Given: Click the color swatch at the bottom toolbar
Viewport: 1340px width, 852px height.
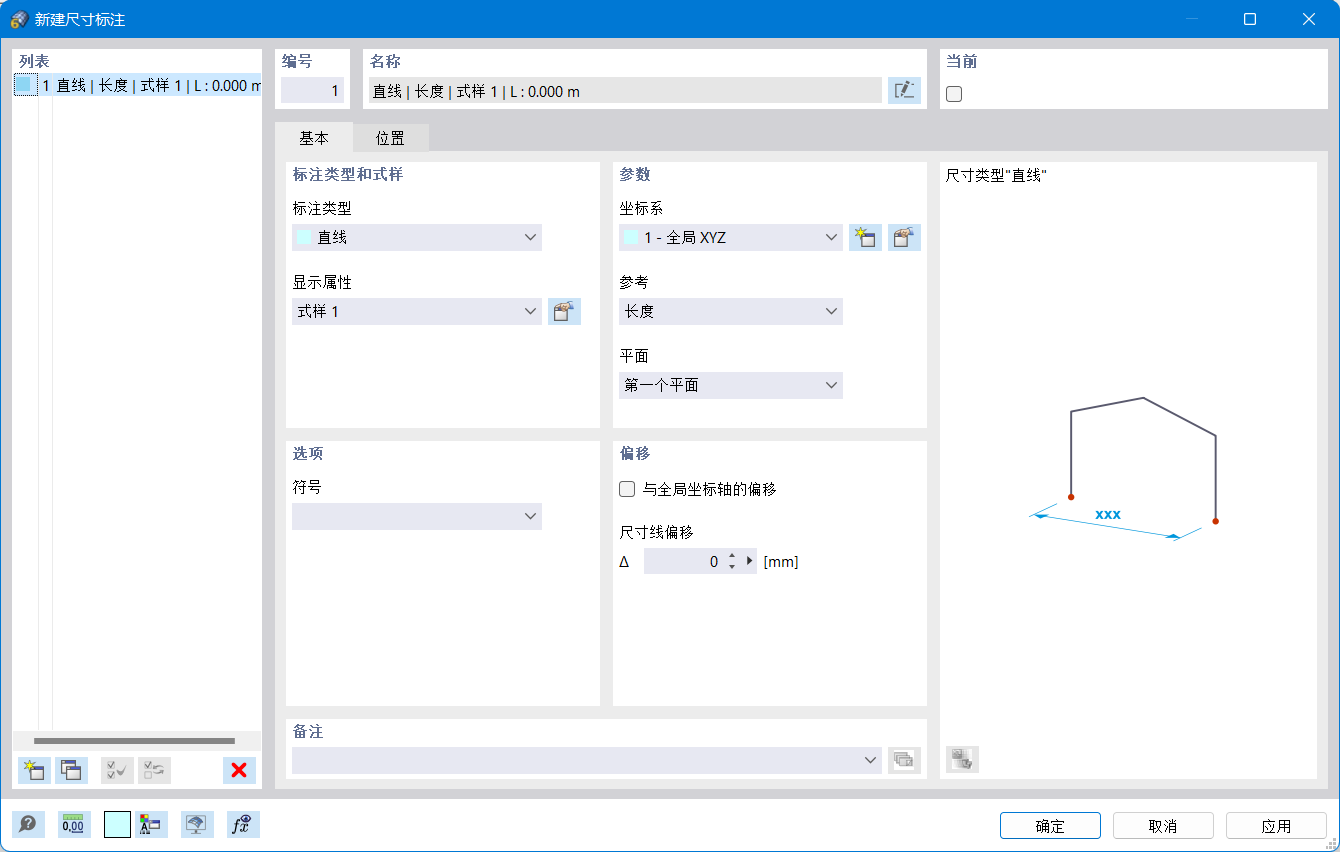Looking at the screenshot, I should point(115,824).
